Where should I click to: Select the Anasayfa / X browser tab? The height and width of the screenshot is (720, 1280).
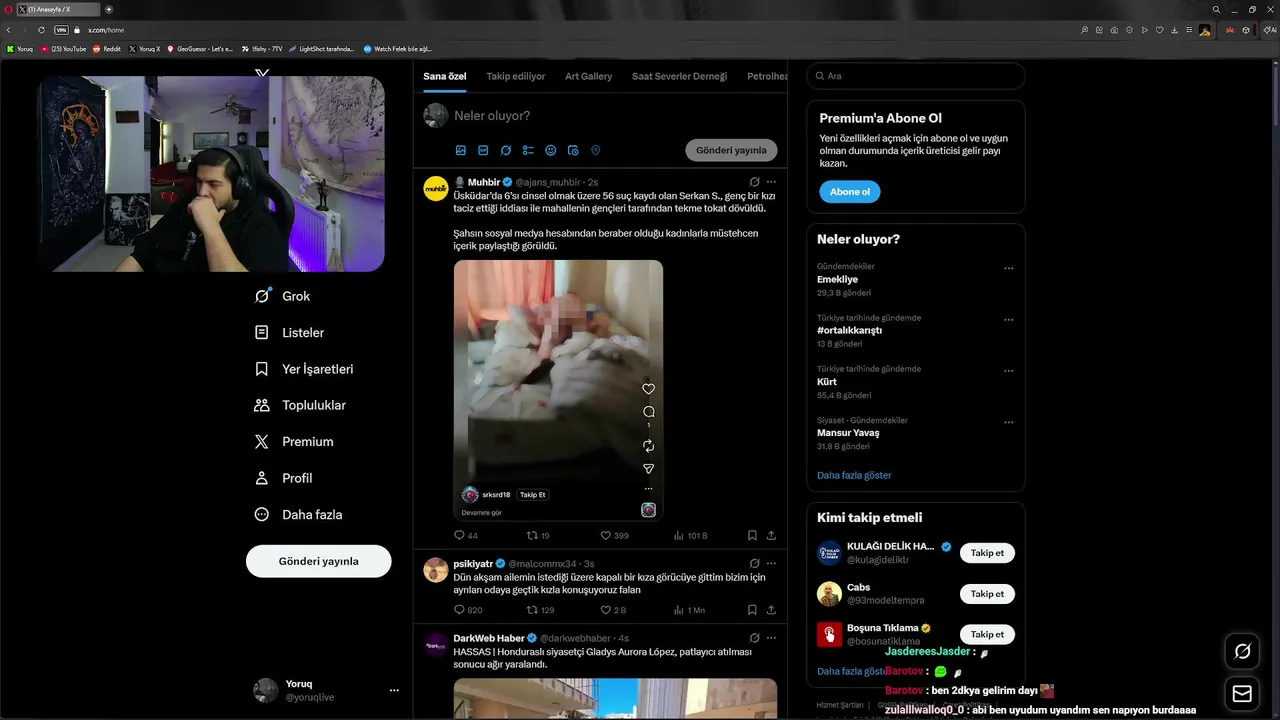pos(58,9)
